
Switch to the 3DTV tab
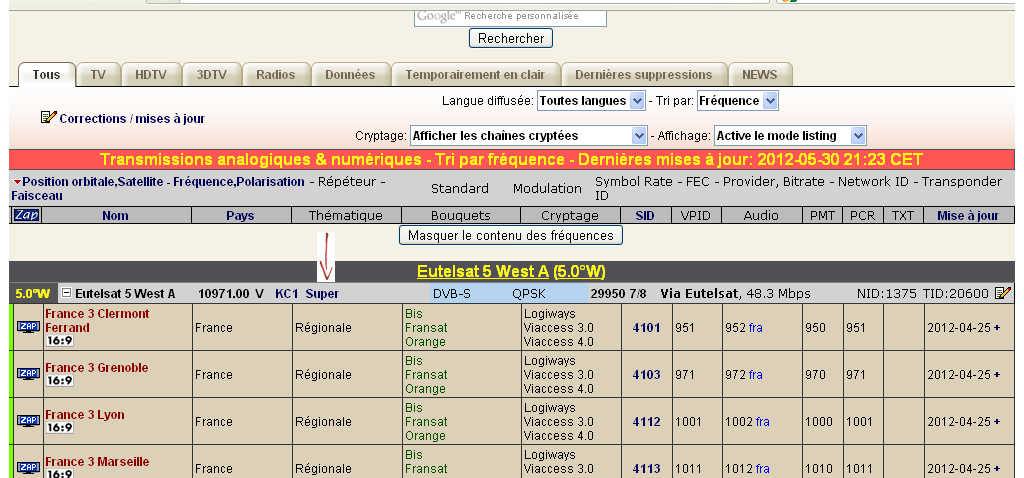[x=212, y=74]
